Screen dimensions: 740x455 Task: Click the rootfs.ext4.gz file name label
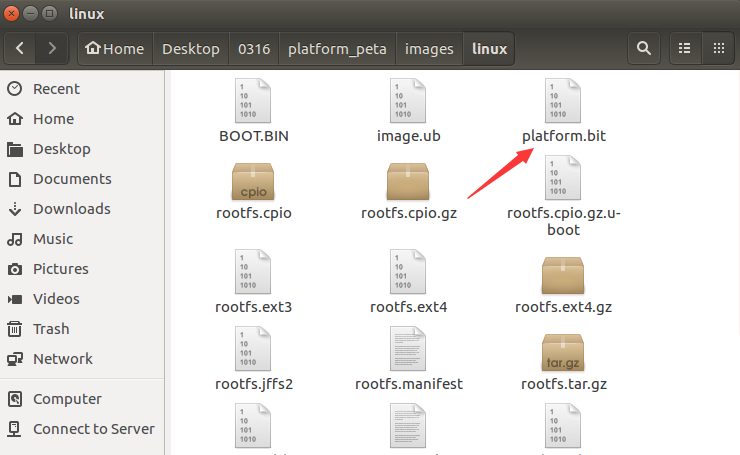coord(563,307)
